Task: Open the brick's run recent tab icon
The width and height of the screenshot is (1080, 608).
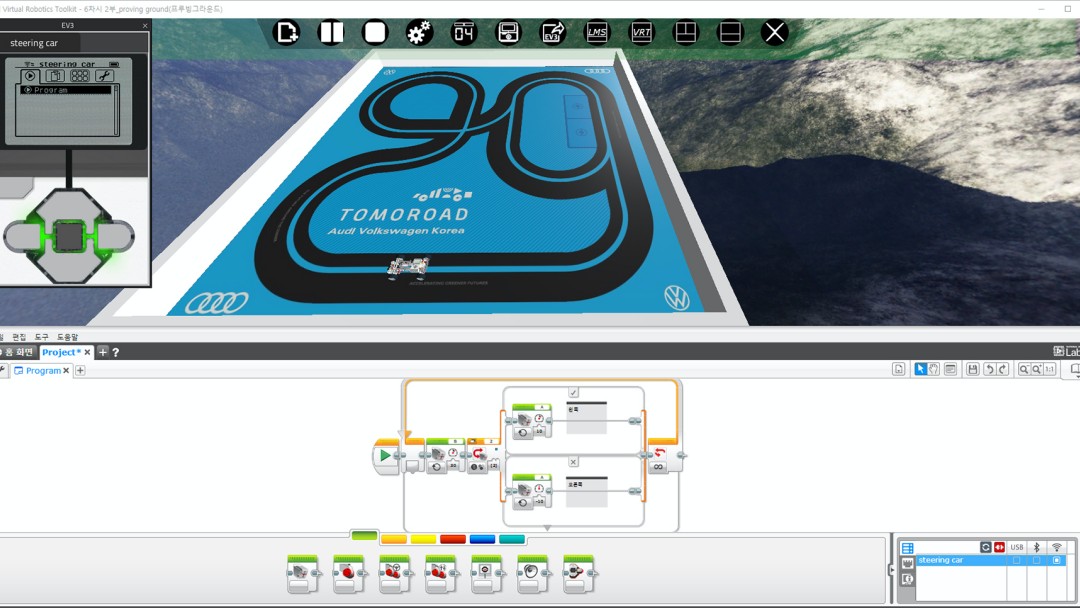Action: [30, 76]
